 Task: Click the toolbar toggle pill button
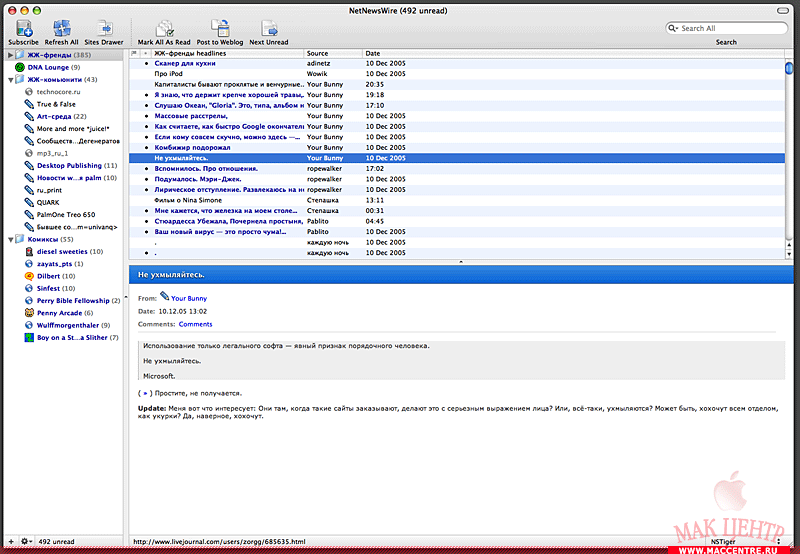point(783,10)
